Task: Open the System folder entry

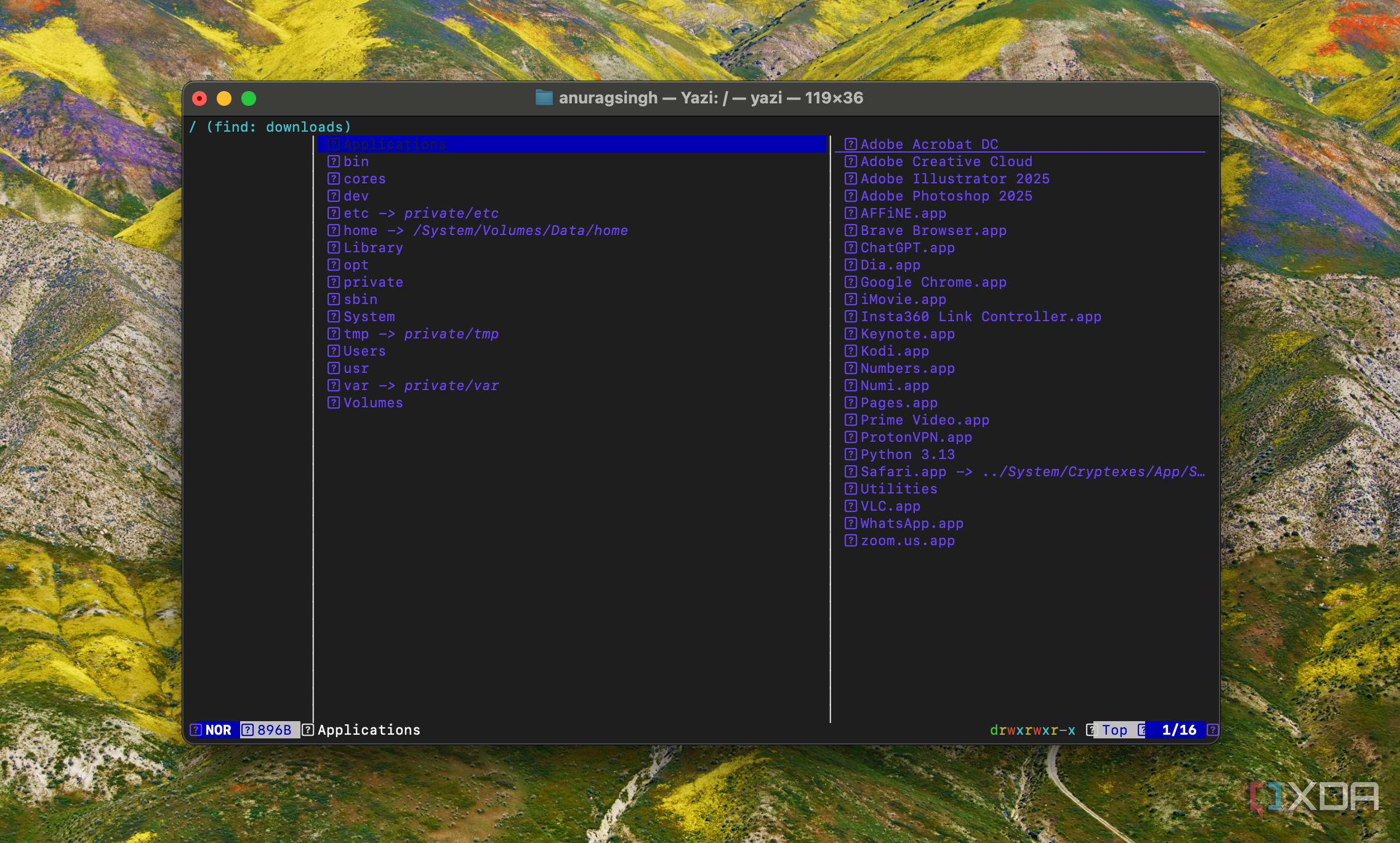Action: pos(369,316)
